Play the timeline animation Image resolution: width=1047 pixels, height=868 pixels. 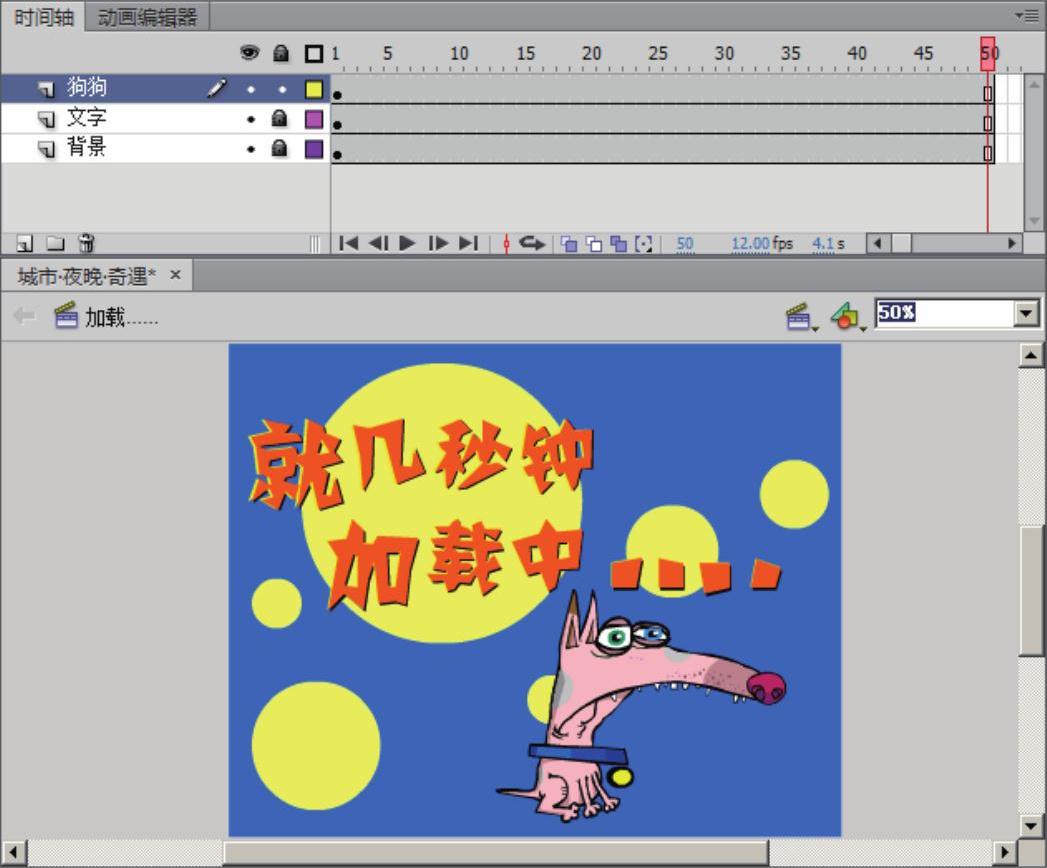click(x=407, y=243)
